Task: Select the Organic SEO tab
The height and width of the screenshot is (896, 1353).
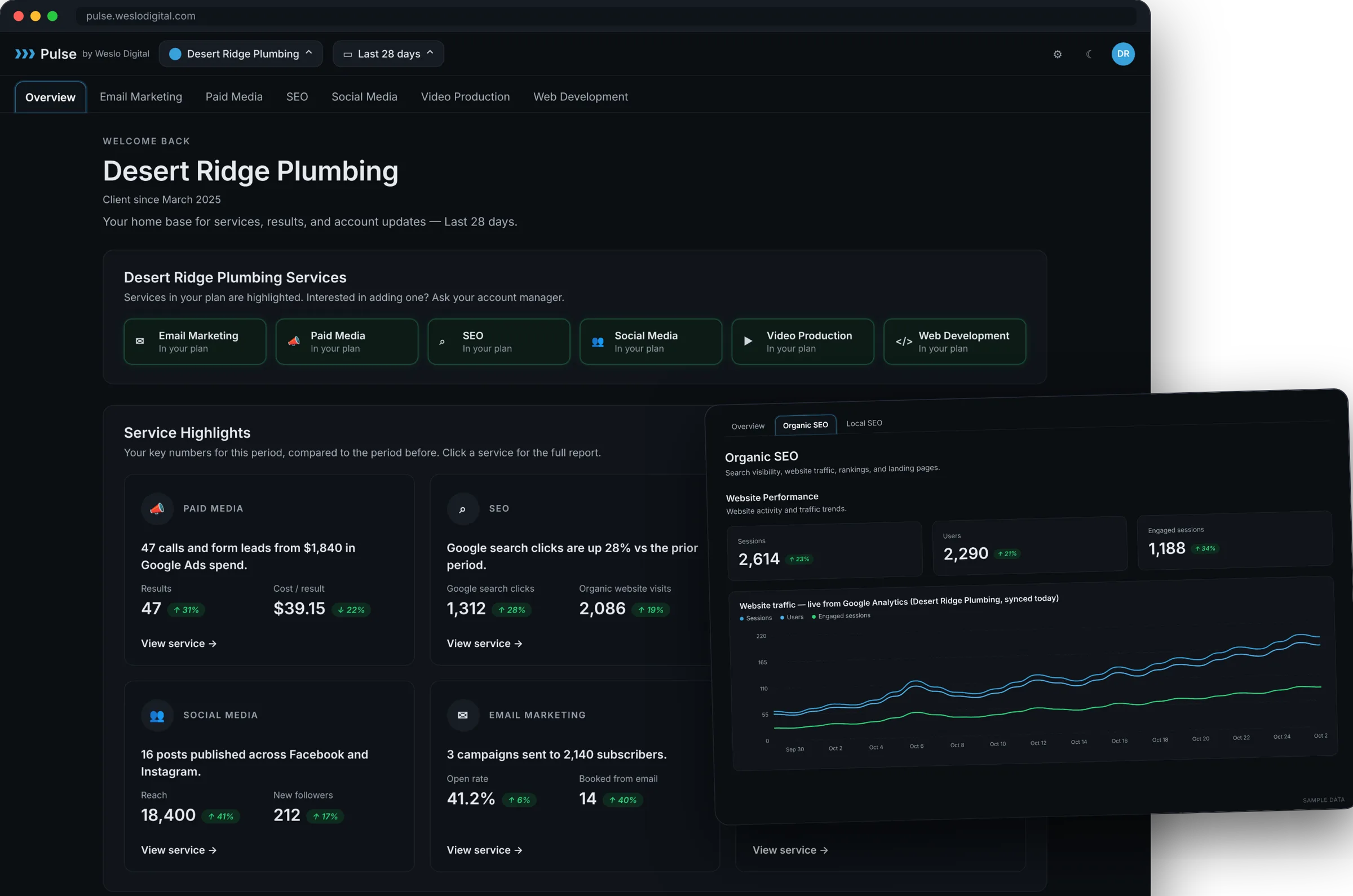Action: pos(806,424)
